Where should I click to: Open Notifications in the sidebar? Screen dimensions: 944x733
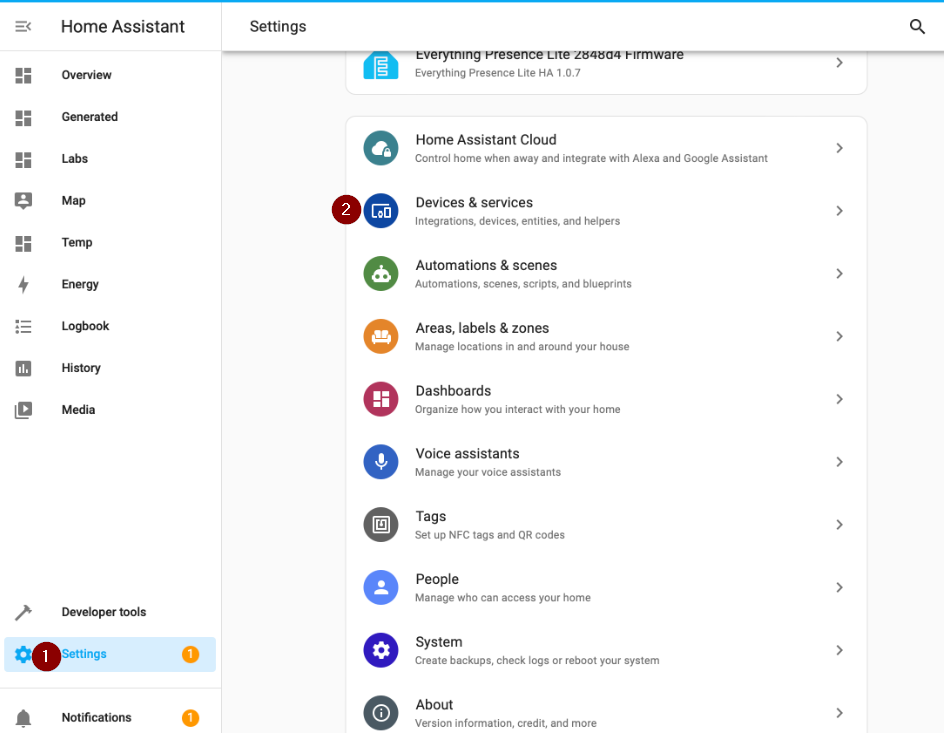pyautogui.click(x=96, y=717)
